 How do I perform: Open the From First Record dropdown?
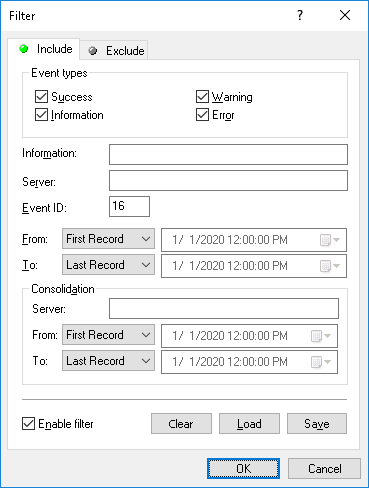point(108,239)
